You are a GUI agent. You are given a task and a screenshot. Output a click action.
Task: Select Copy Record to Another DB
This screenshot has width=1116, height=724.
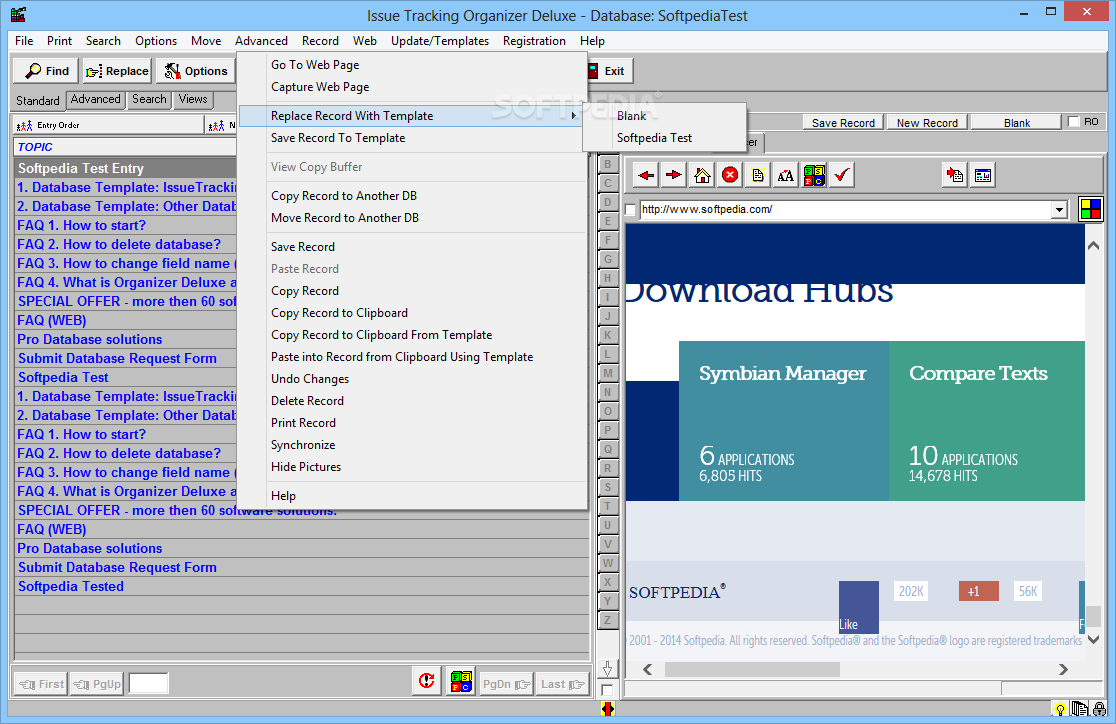[x=344, y=196]
